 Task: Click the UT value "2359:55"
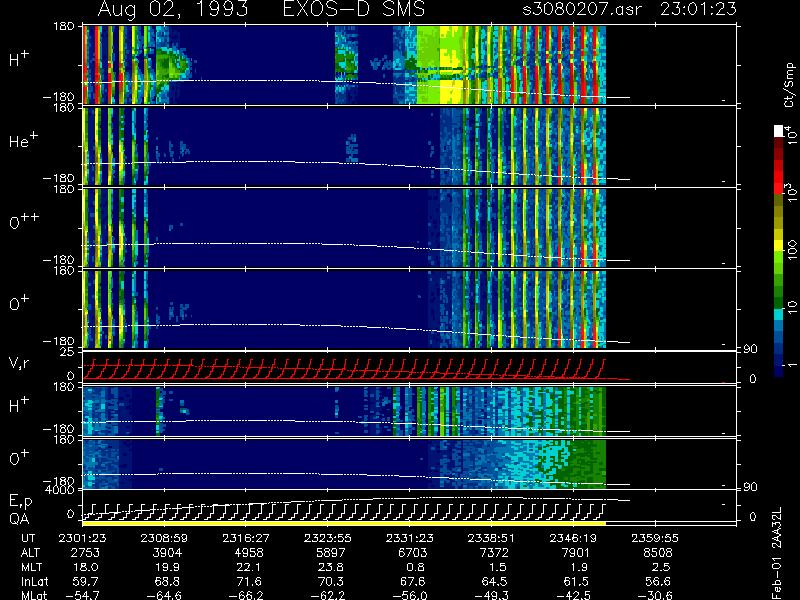tap(655, 538)
